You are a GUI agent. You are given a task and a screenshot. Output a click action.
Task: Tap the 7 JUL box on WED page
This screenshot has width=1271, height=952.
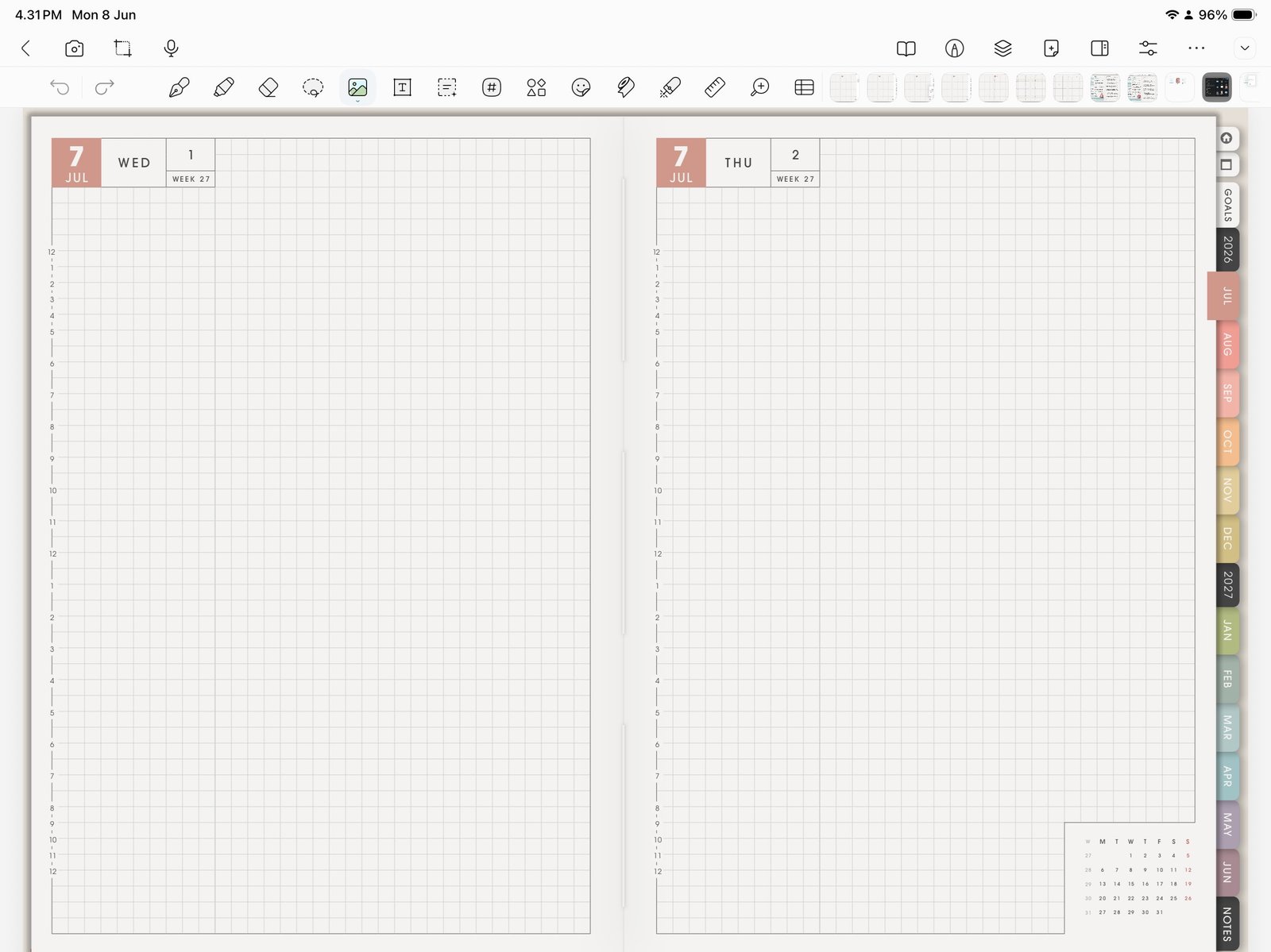tap(76, 163)
